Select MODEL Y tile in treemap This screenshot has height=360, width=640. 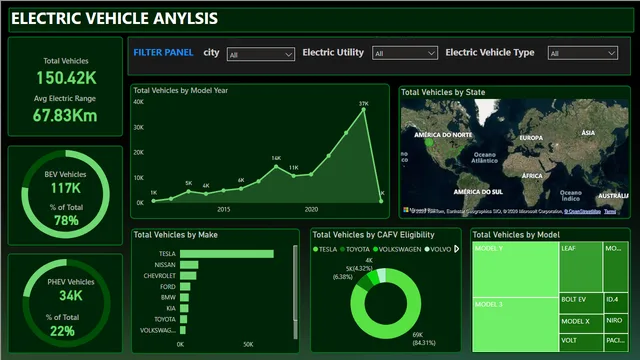[x=516, y=270]
